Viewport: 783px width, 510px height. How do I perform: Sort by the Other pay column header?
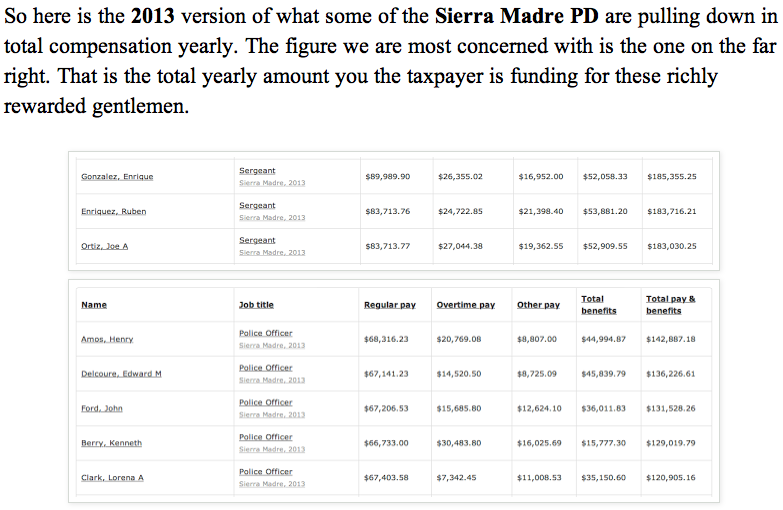[x=538, y=304]
